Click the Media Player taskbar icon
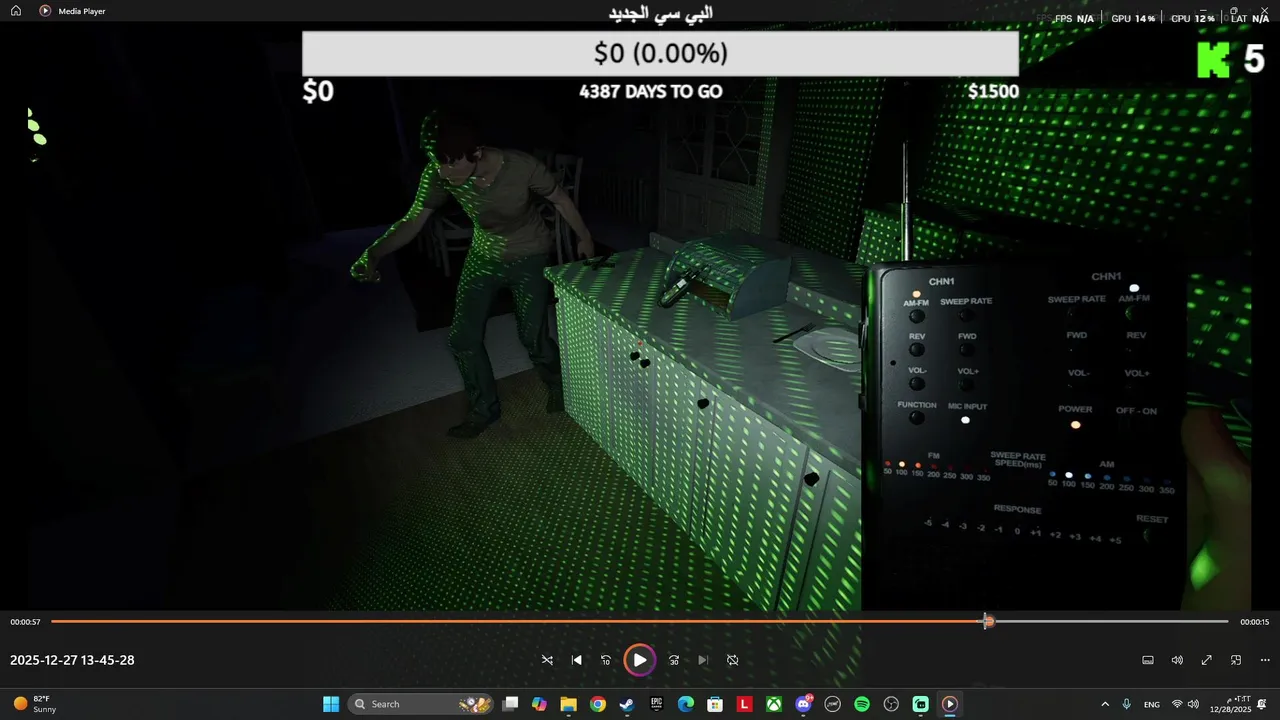The image size is (1280, 720). (x=950, y=704)
